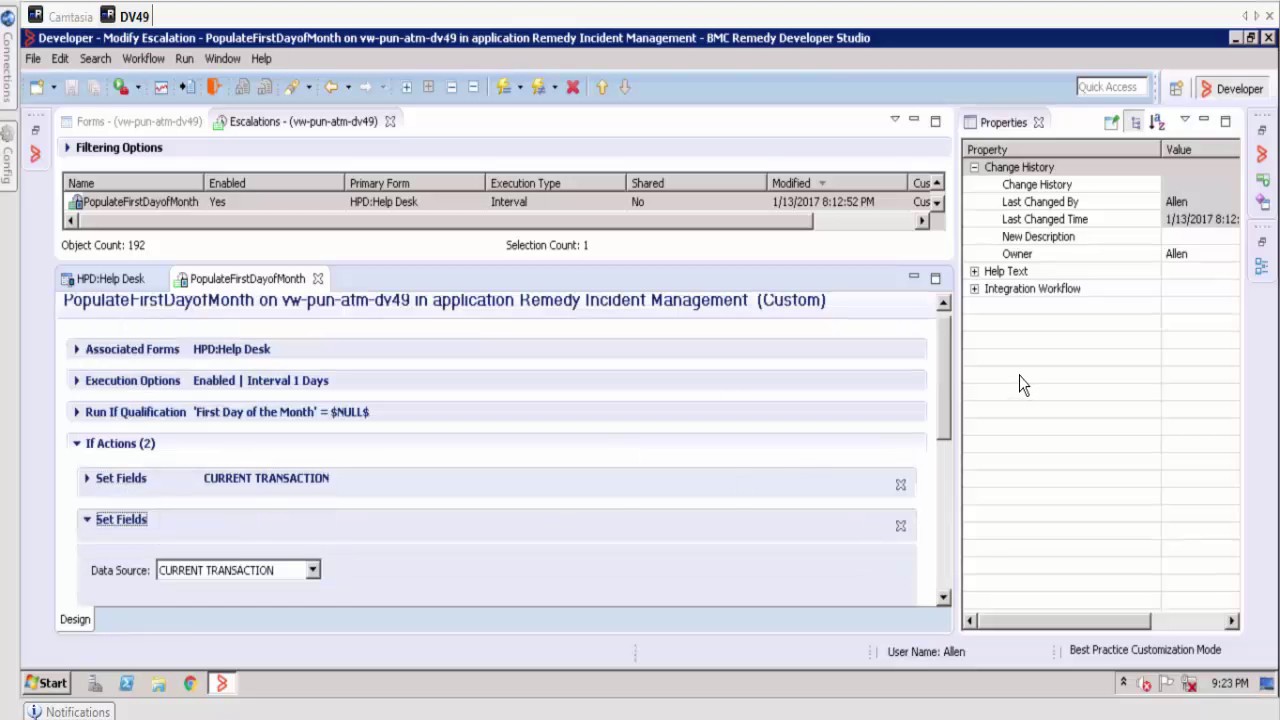Open the Window menu
The image size is (1280, 720).
[x=222, y=59]
